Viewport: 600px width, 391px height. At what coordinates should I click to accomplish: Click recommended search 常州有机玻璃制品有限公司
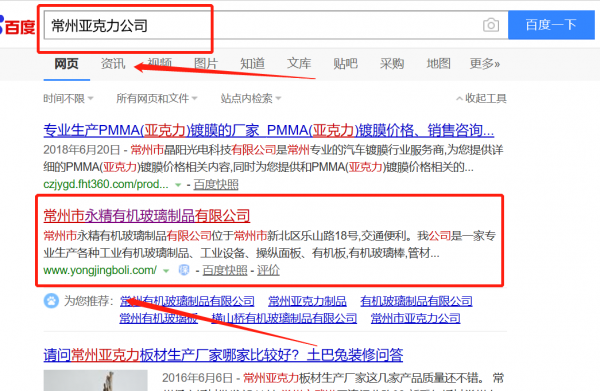pyautogui.click(x=187, y=301)
